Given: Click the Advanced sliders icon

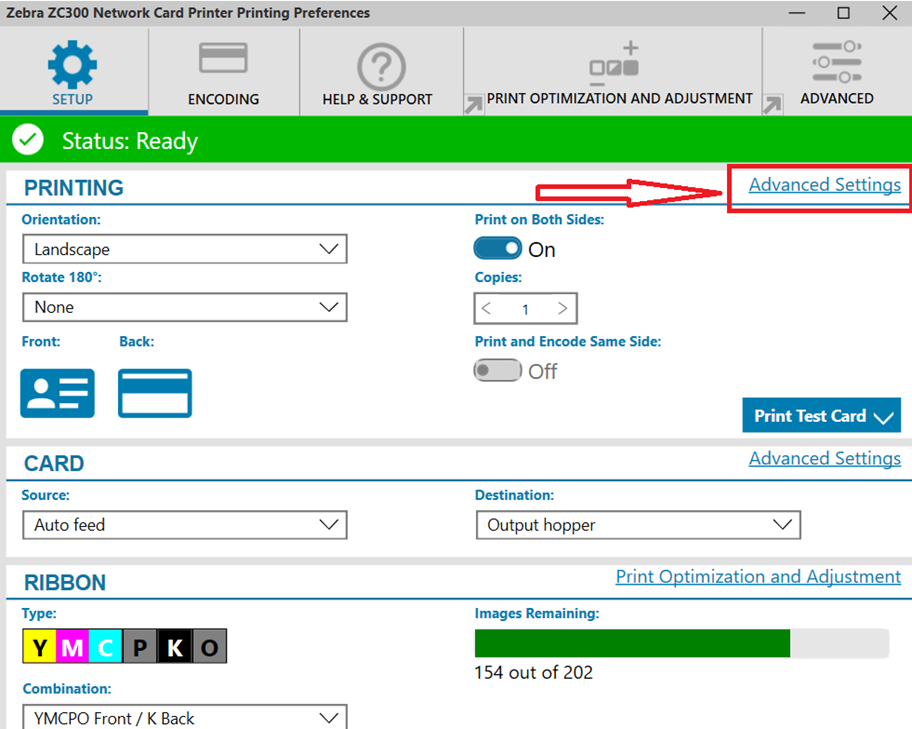Looking at the screenshot, I should [x=836, y=62].
